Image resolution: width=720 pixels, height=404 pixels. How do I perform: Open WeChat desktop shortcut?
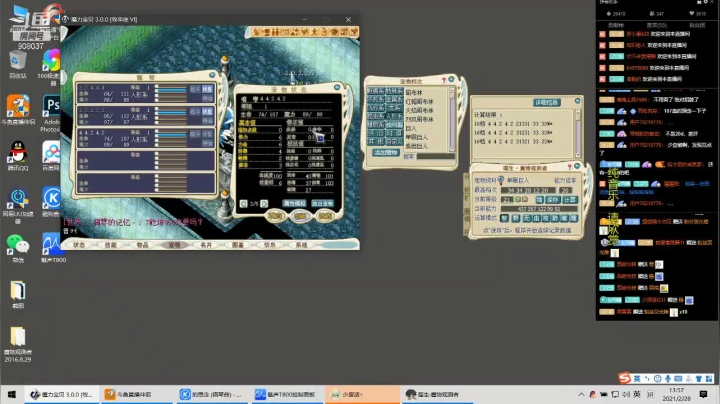18,248
